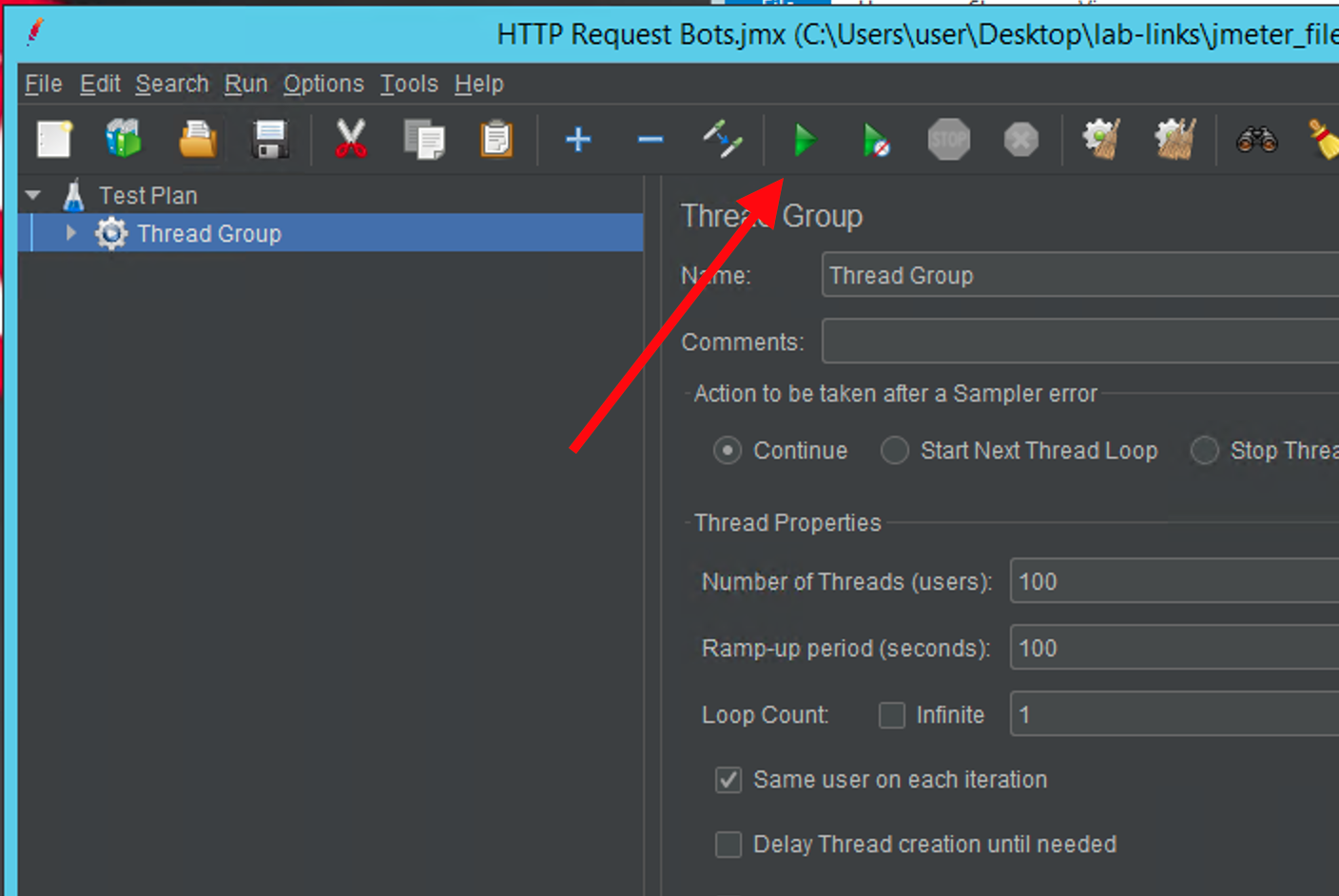1339x896 pixels.
Task: Open the Options menu
Action: pos(323,84)
